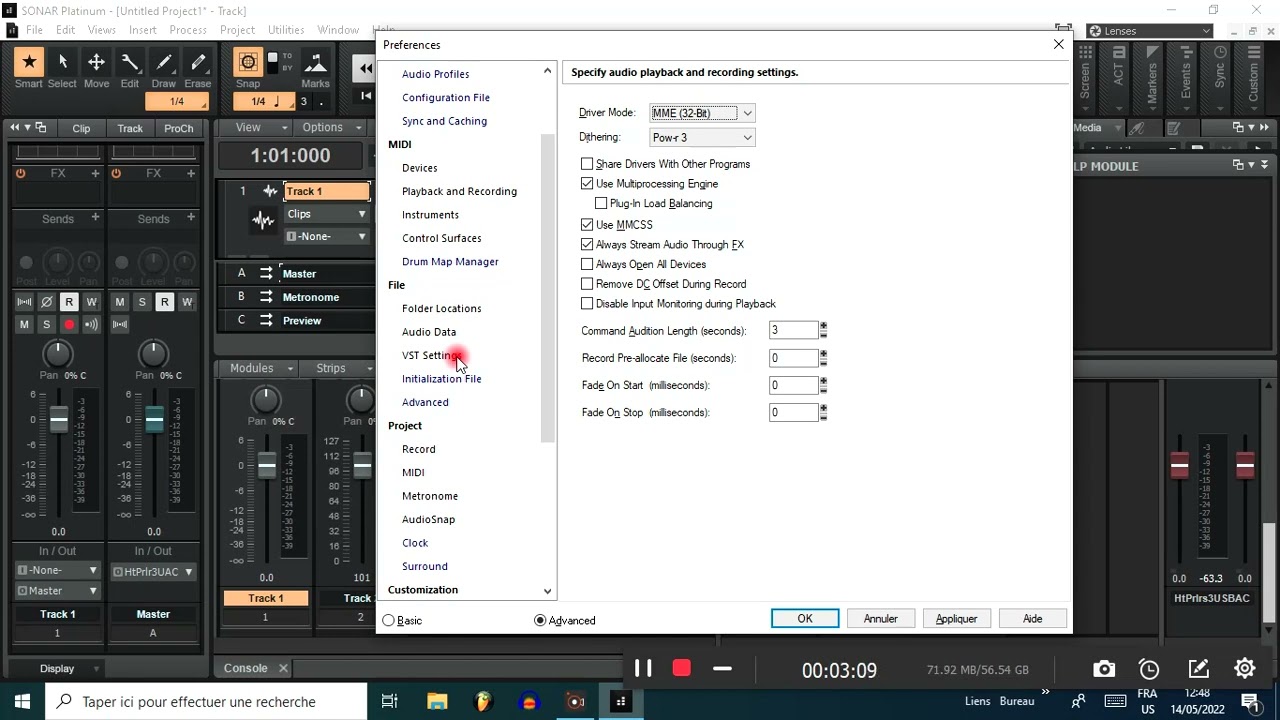Image resolution: width=1280 pixels, height=720 pixels.
Task: Enable Remove DC Offset During Record
Action: [587, 284]
